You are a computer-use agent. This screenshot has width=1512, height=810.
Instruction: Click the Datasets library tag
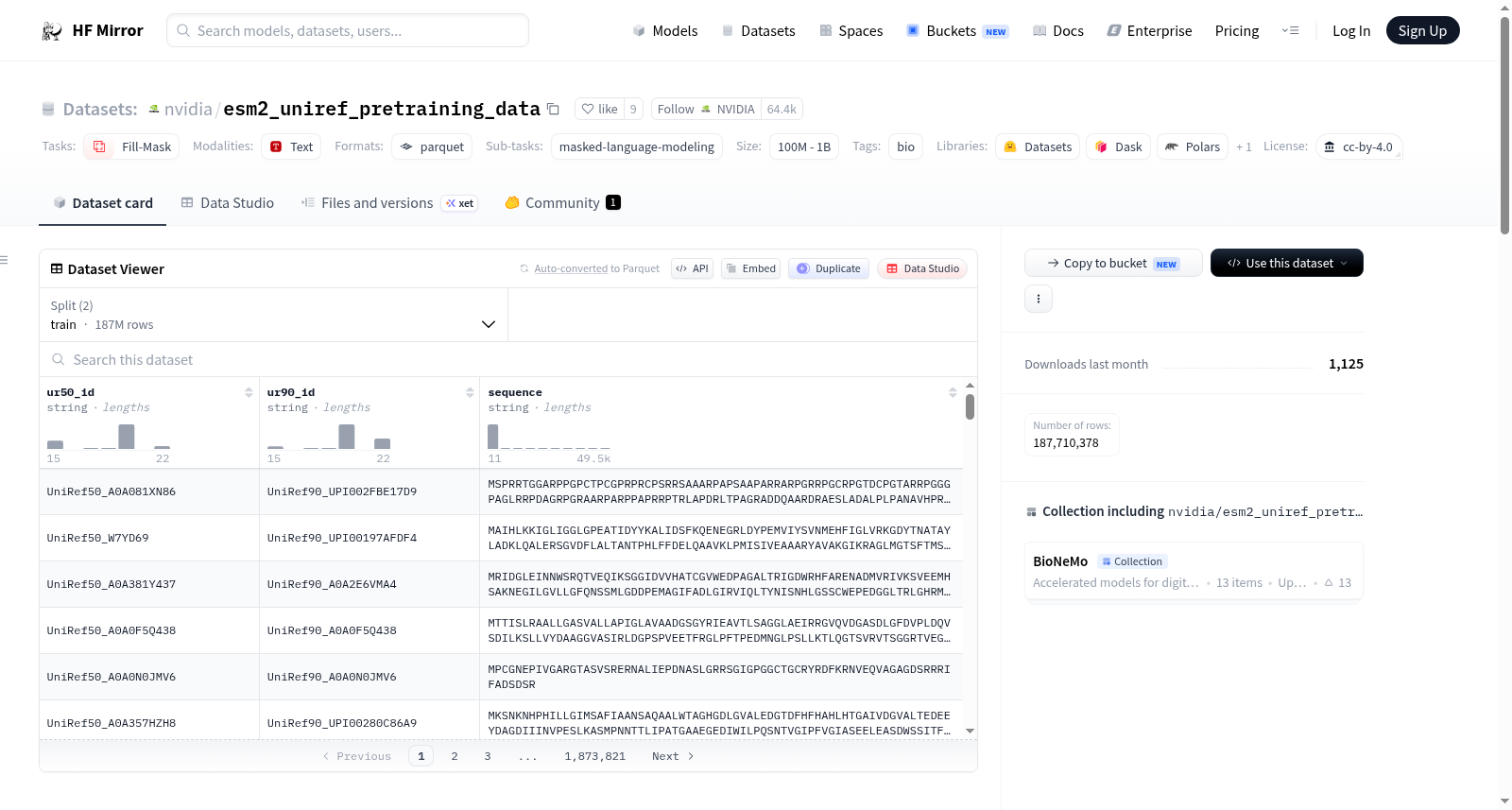1038,146
